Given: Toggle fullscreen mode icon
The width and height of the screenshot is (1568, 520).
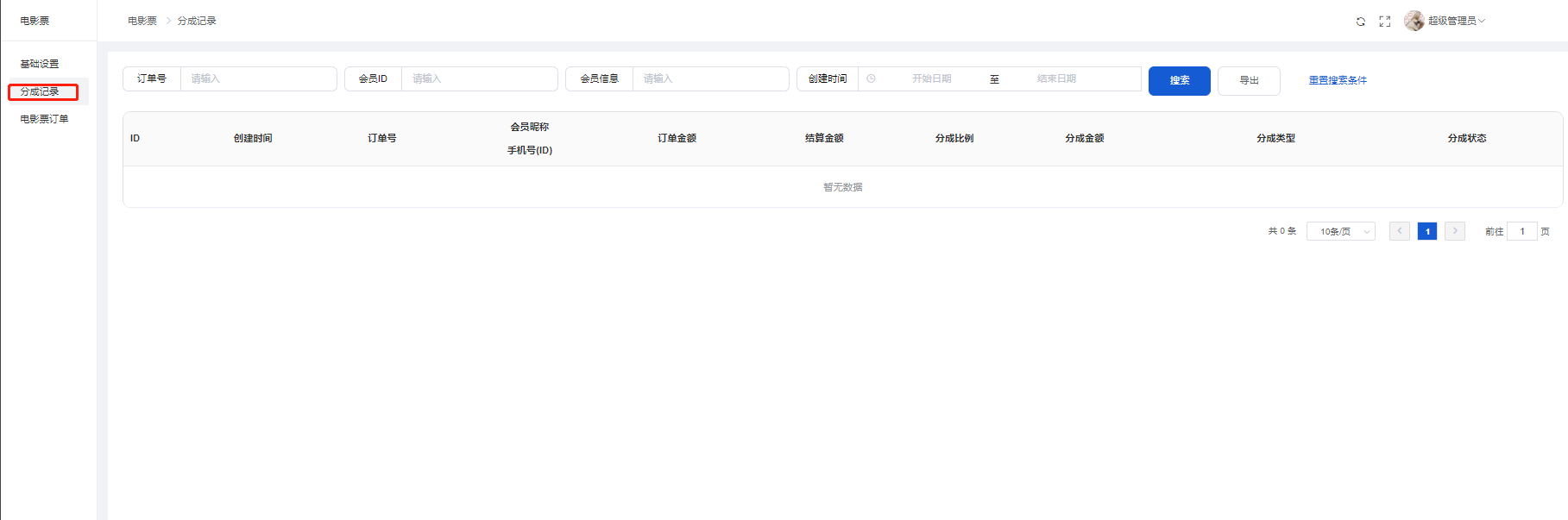Looking at the screenshot, I should click(1384, 22).
